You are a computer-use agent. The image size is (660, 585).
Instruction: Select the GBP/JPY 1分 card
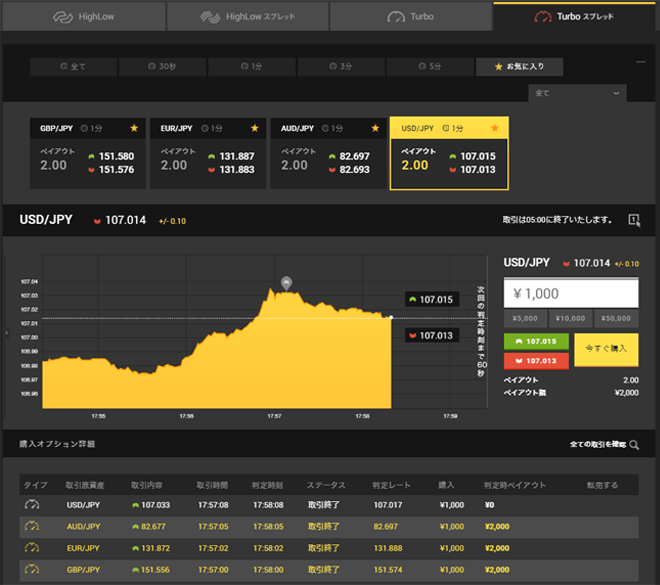[88, 153]
